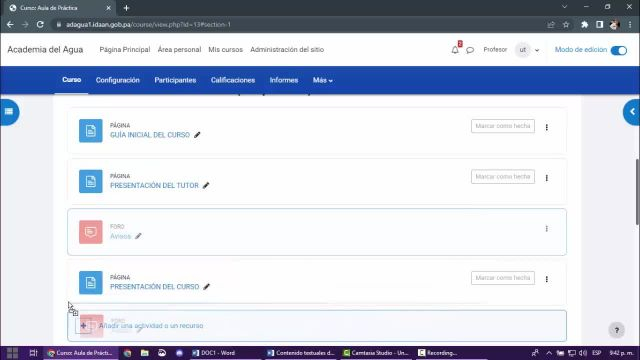Mark PRESENTACIÓN DEL CURSO as done

tap(503, 278)
